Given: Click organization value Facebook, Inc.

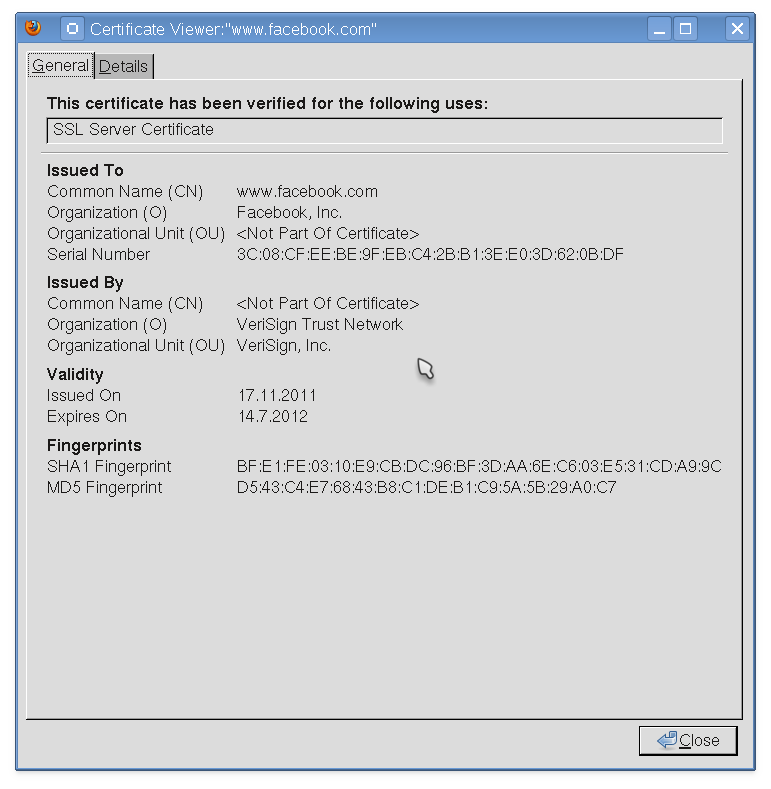Looking at the screenshot, I should 289,213.
